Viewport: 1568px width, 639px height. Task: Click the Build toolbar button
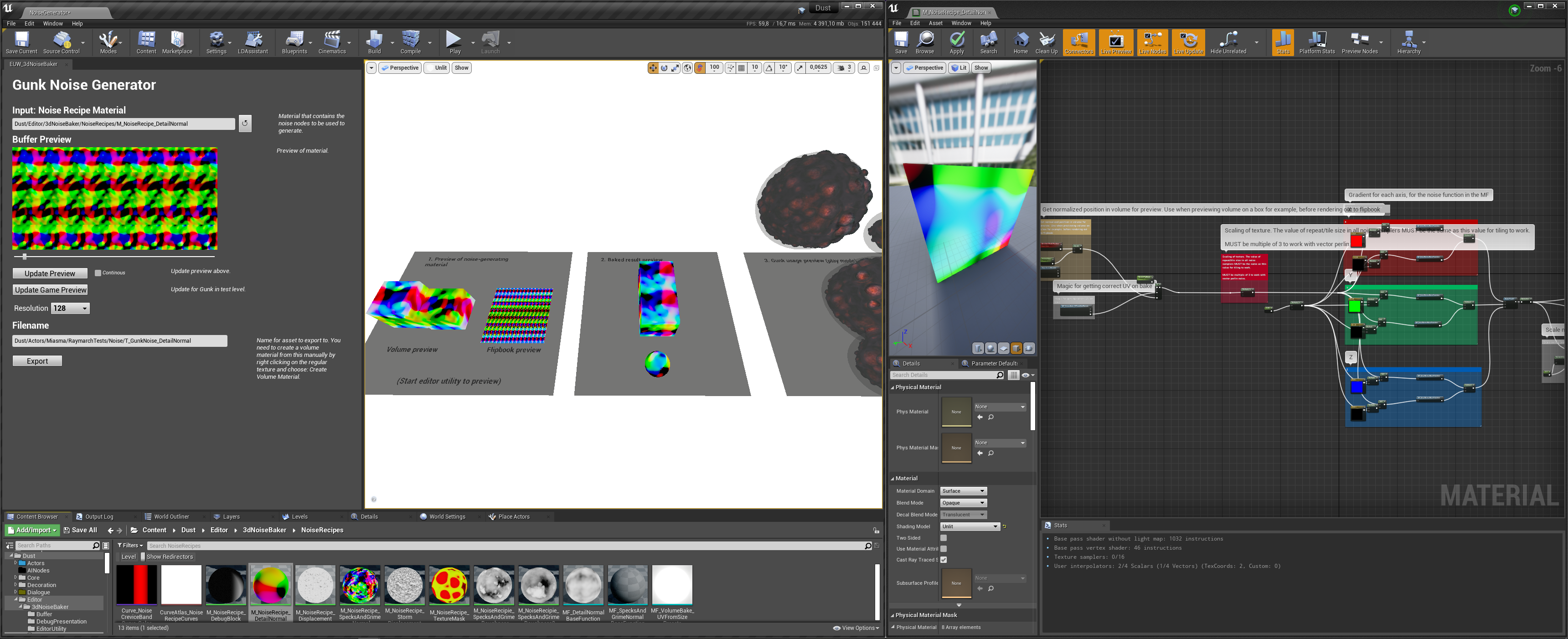[x=374, y=42]
